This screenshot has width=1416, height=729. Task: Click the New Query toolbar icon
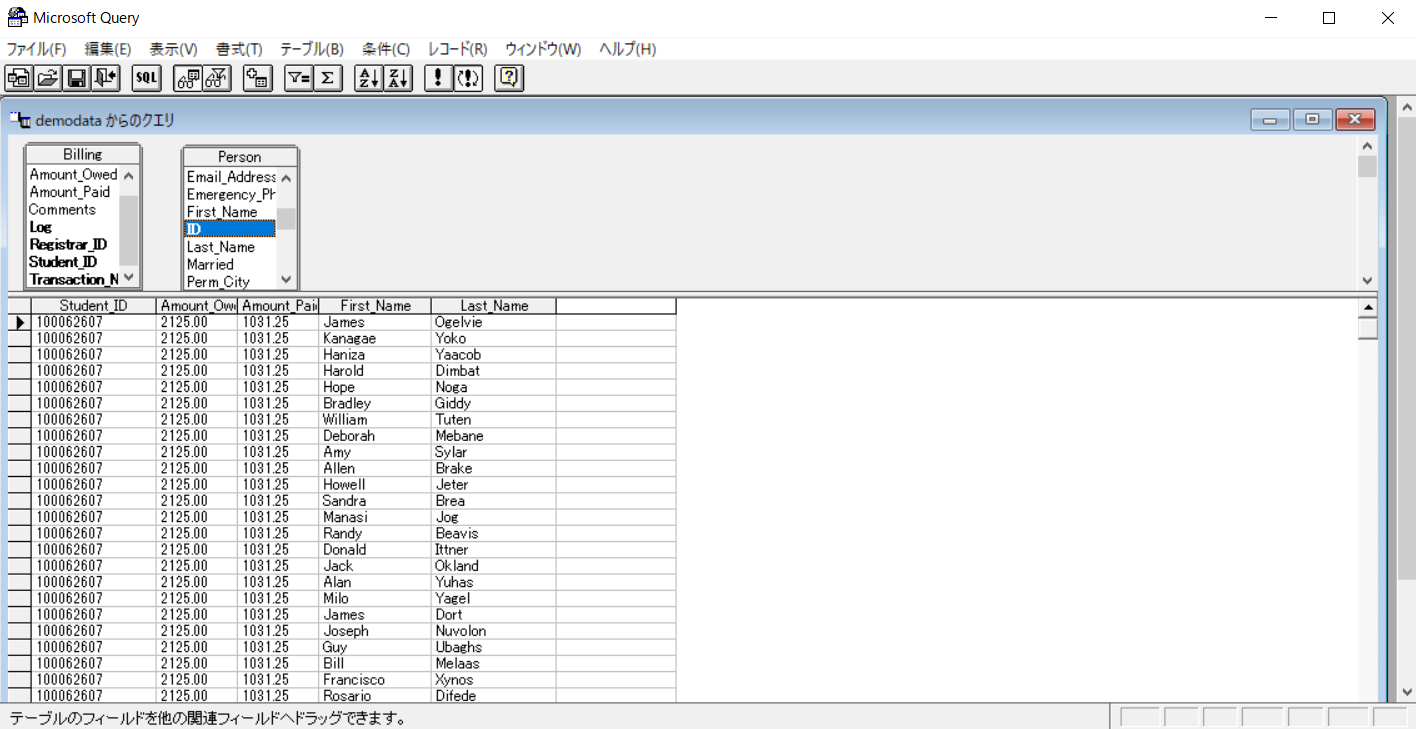(18, 78)
